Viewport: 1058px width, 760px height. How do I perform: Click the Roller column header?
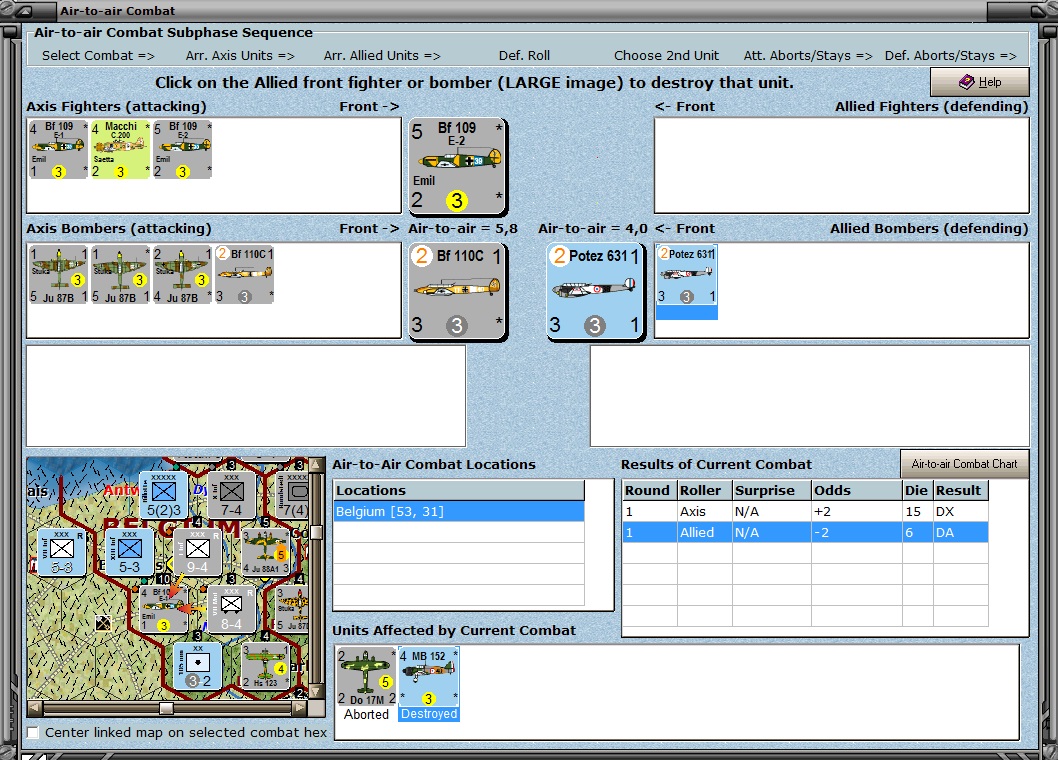(x=705, y=491)
